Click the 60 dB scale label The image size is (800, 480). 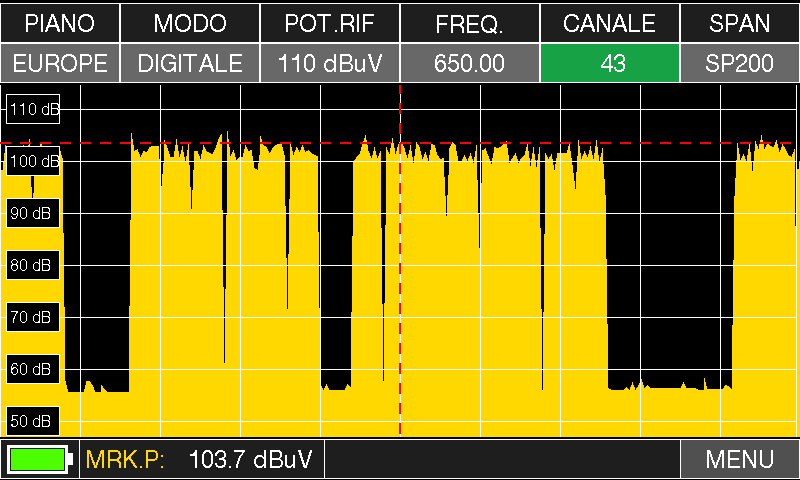click(x=33, y=369)
